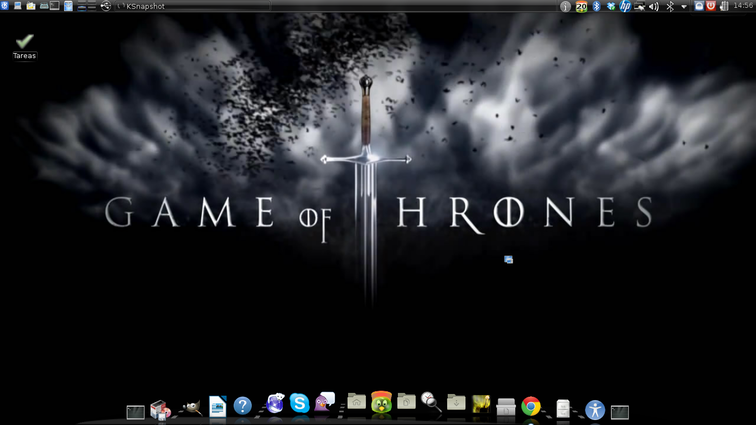The height and width of the screenshot is (425, 756).
Task: Open the Home folder in dock
Action: (x=356, y=401)
